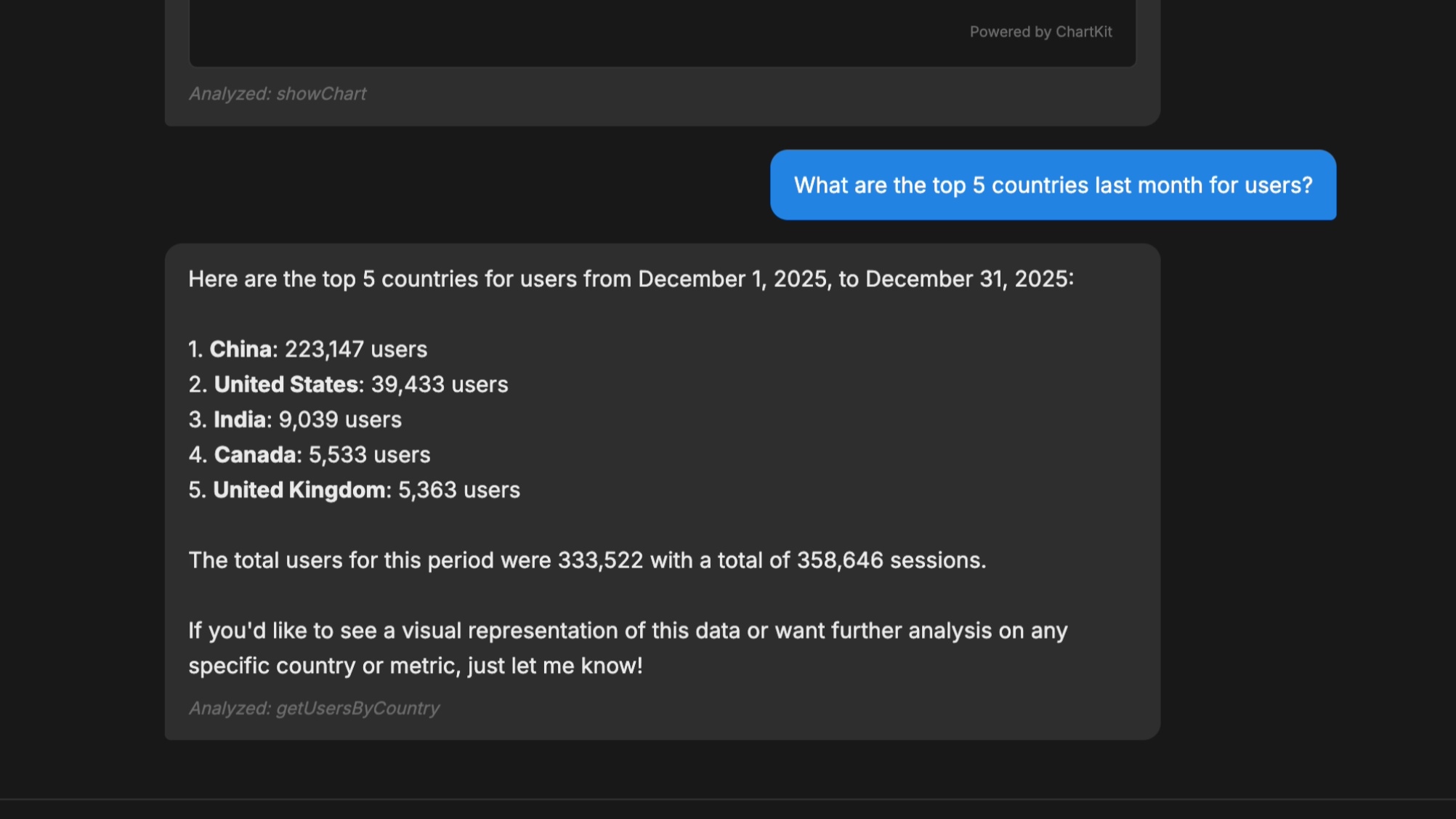Click the "Powered by ChartKit" link
The width and height of the screenshot is (1456, 819).
[1042, 31]
